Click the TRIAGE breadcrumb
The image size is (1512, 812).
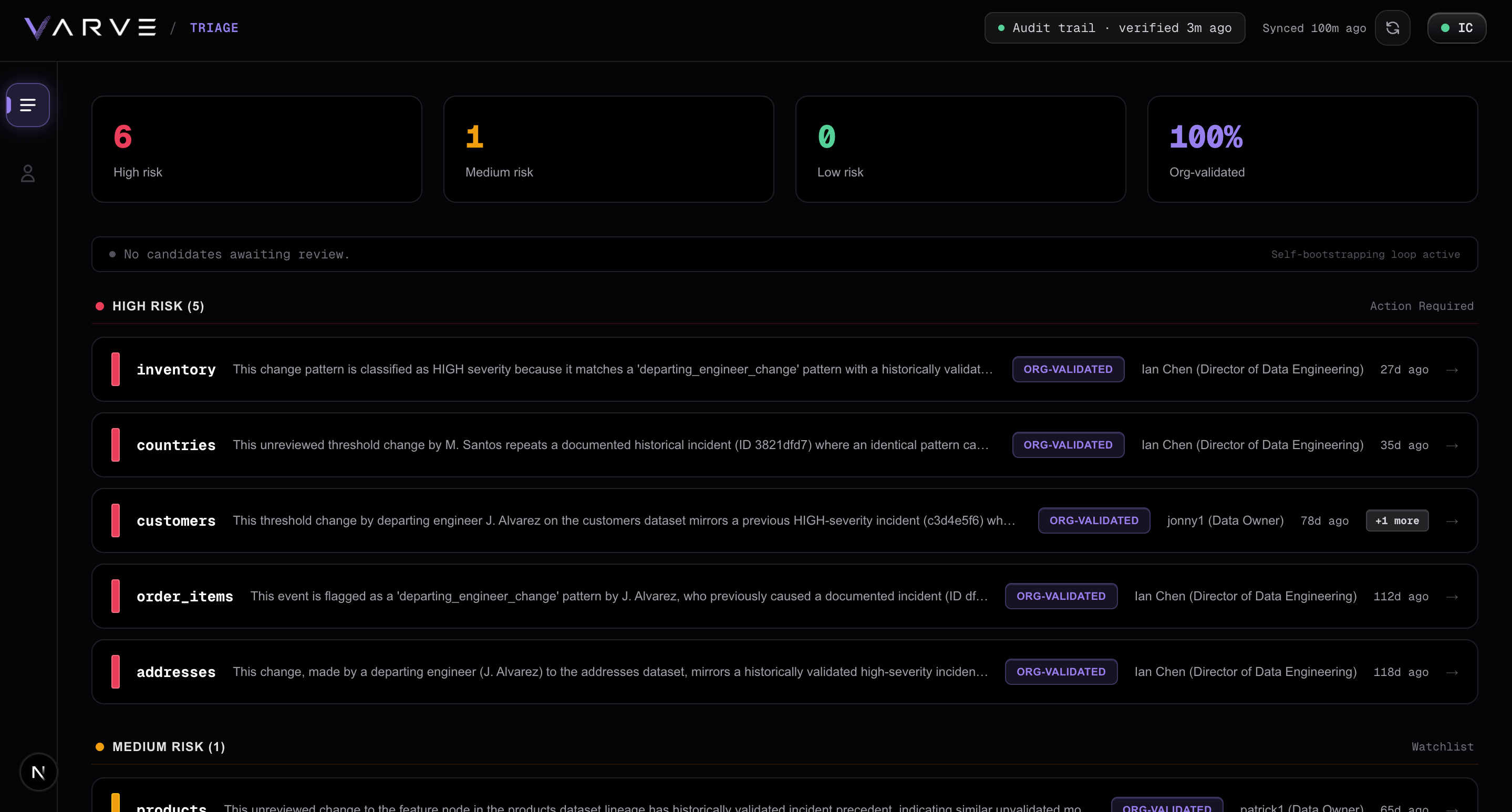pos(214,28)
